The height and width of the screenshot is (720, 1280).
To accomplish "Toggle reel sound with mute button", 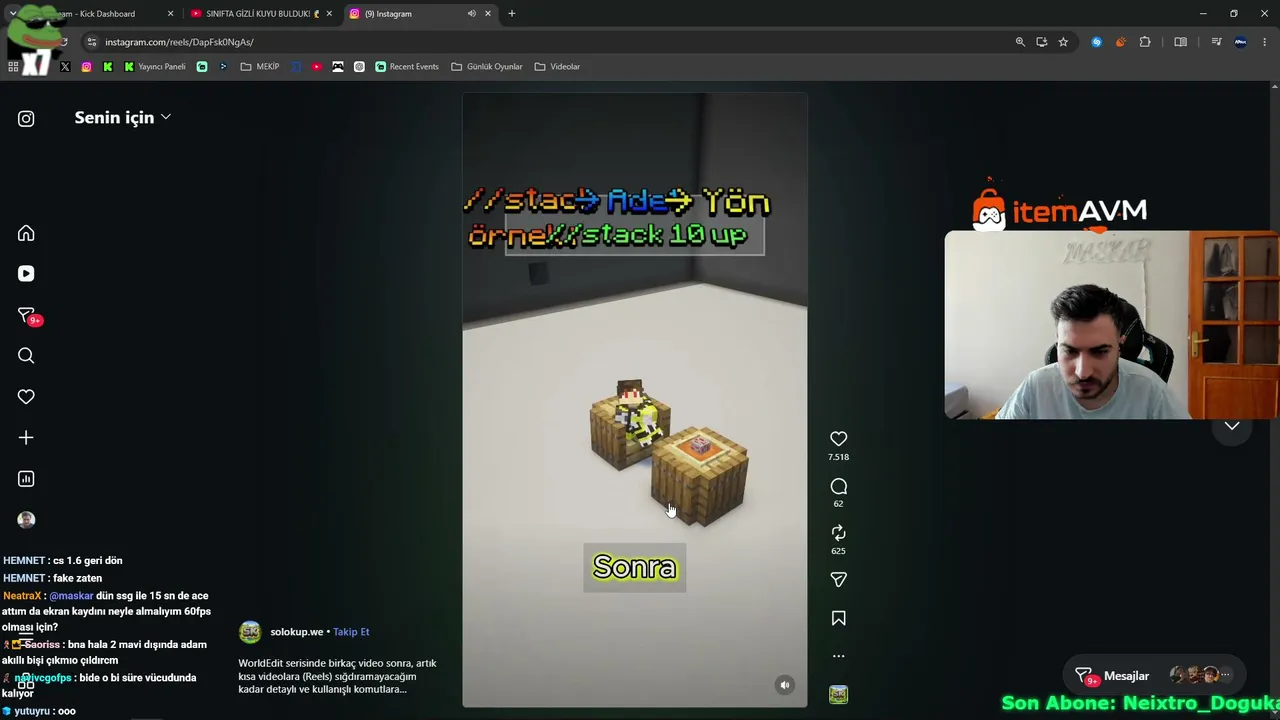I will [785, 685].
